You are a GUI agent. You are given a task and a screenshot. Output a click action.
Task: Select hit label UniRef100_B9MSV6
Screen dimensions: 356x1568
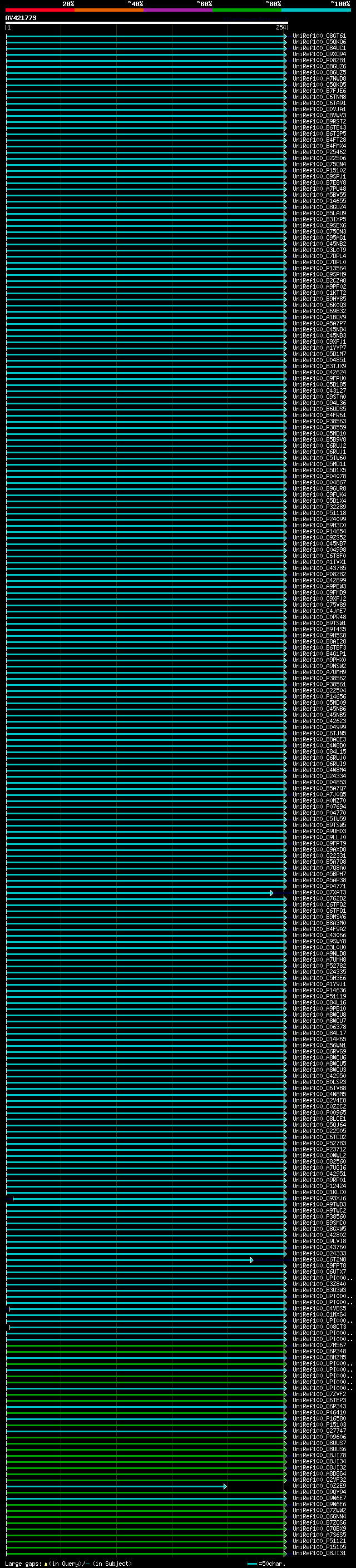319,917
